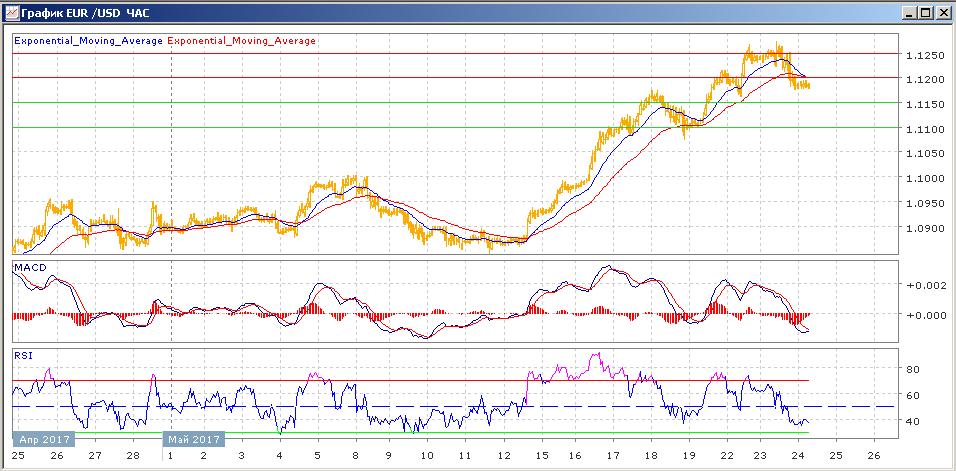The height and width of the screenshot is (471, 956).
Task: Click the red Exponential_Moving_Average legend label
Action: coord(241,41)
